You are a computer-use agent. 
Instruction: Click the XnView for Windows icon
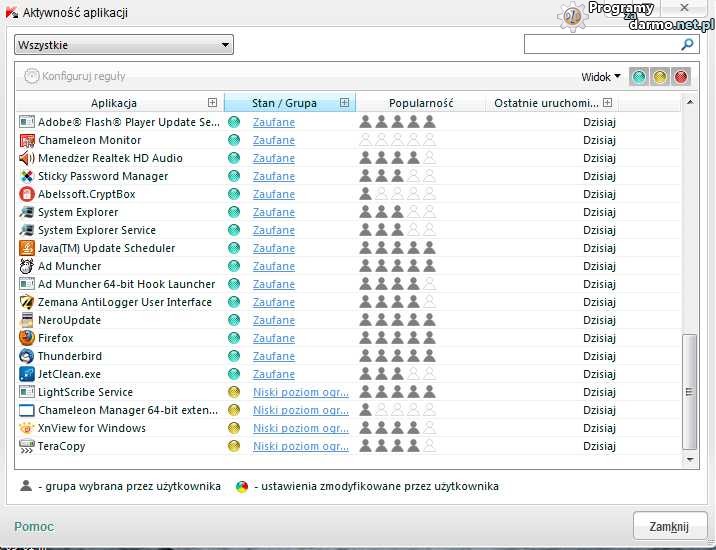27,428
